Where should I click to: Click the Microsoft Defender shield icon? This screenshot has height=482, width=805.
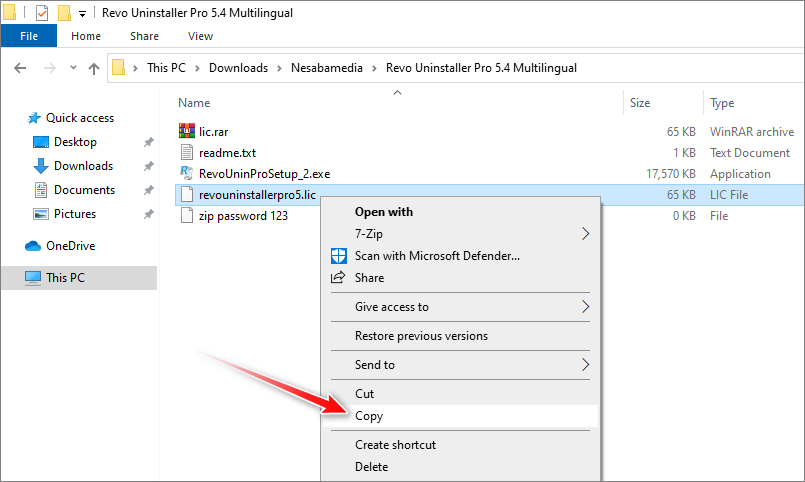338,256
